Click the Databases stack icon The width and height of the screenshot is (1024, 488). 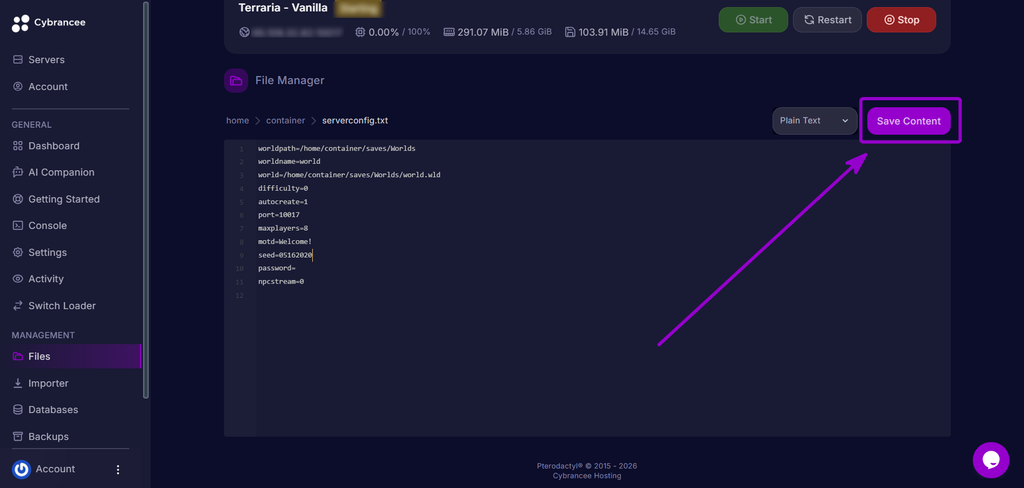(18, 410)
